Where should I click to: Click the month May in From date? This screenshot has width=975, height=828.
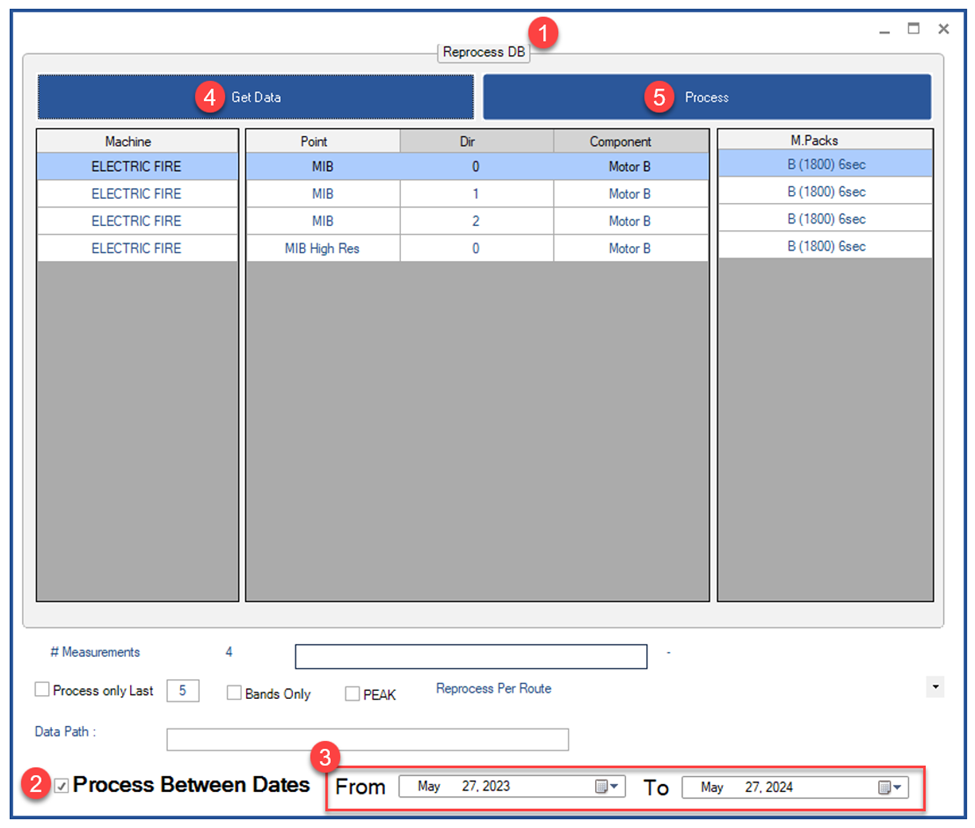pyautogui.click(x=429, y=786)
